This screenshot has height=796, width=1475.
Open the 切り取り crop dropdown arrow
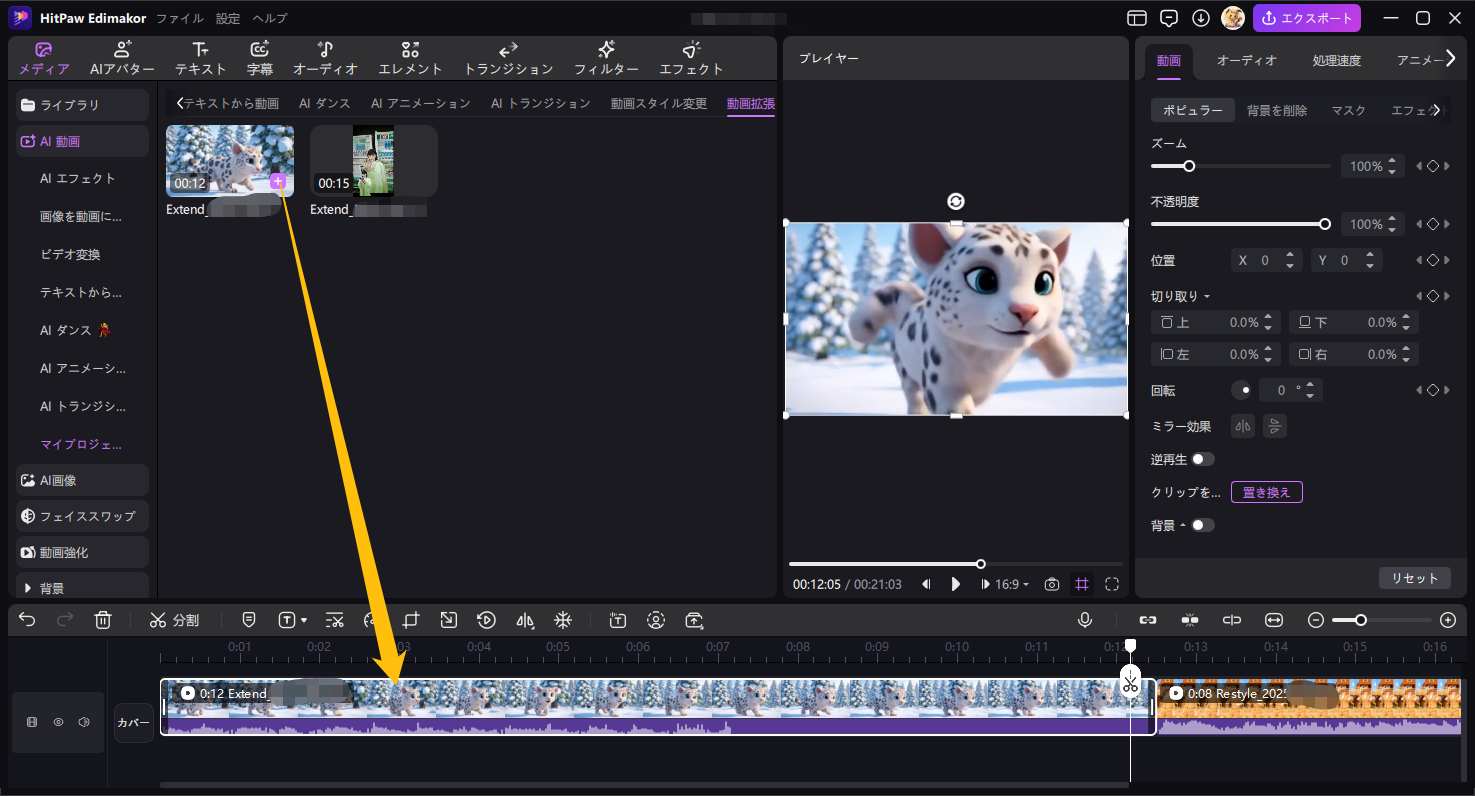(1207, 297)
